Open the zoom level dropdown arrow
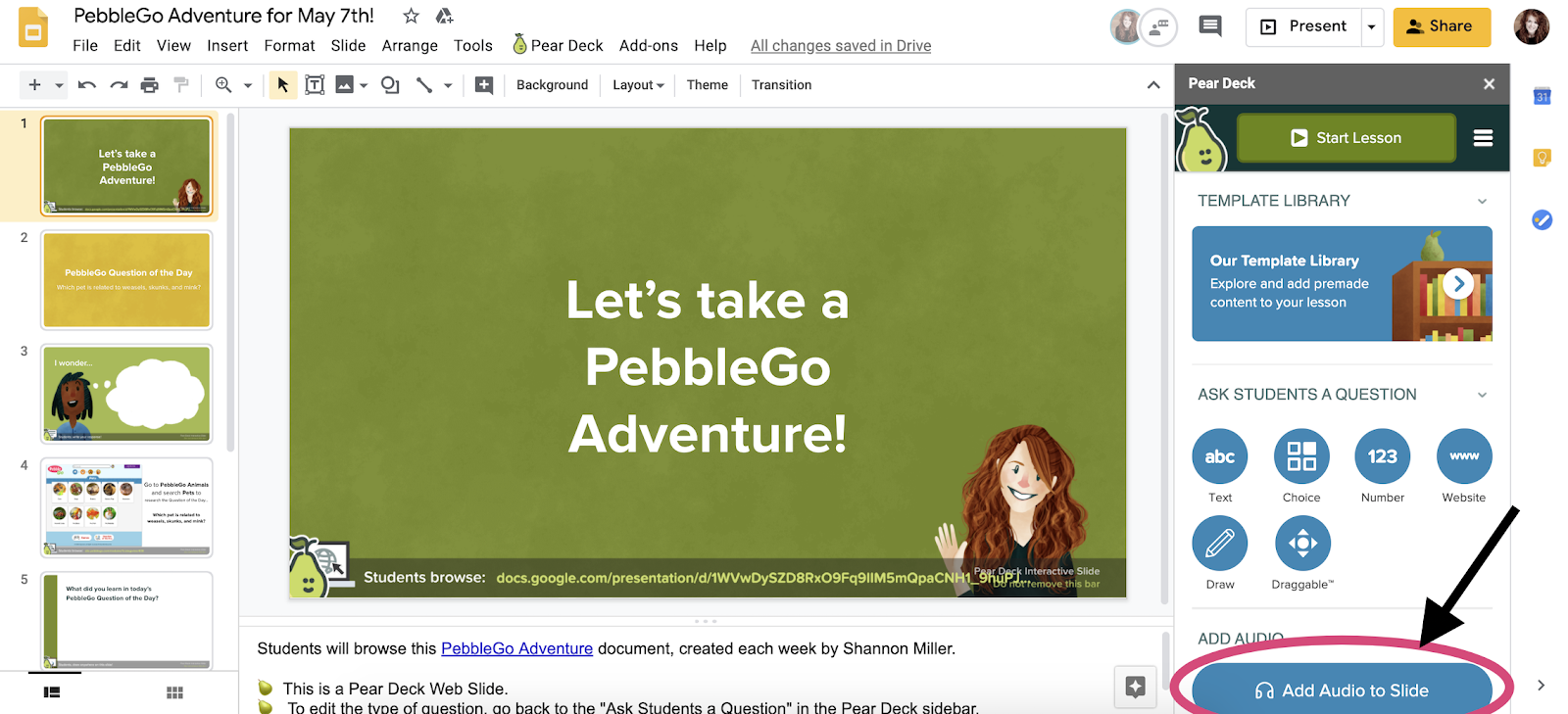Image resolution: width=1568 pixels, height=714 pixels. [248, 85]
